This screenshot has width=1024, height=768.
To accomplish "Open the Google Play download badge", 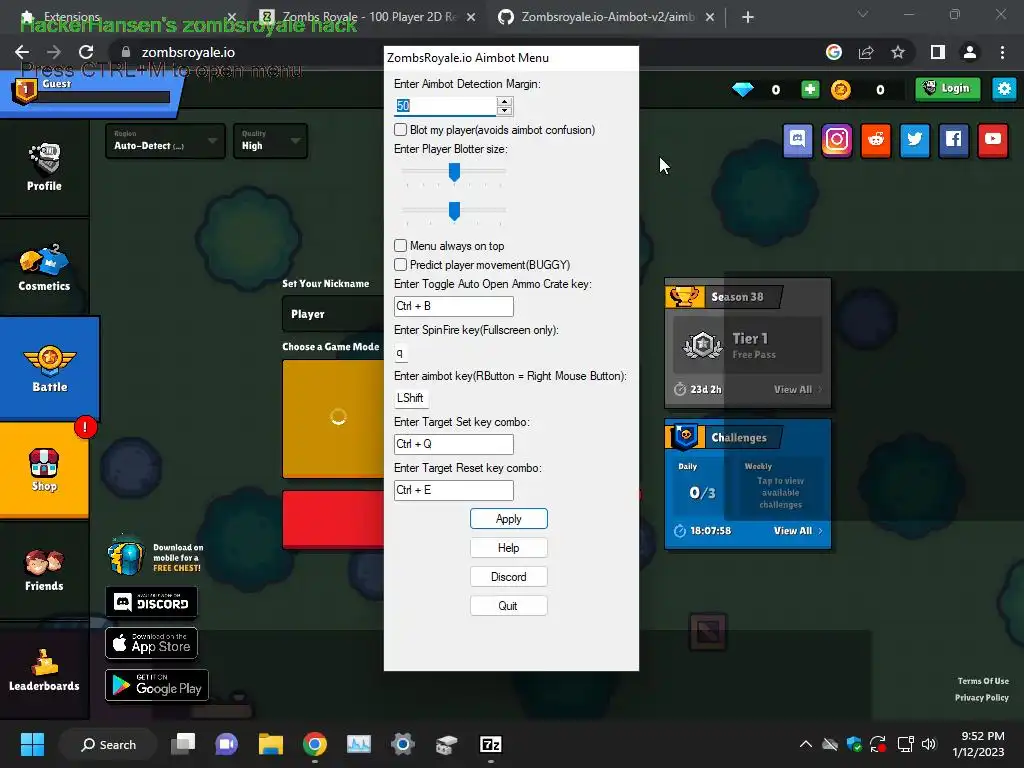I will 157,684.
